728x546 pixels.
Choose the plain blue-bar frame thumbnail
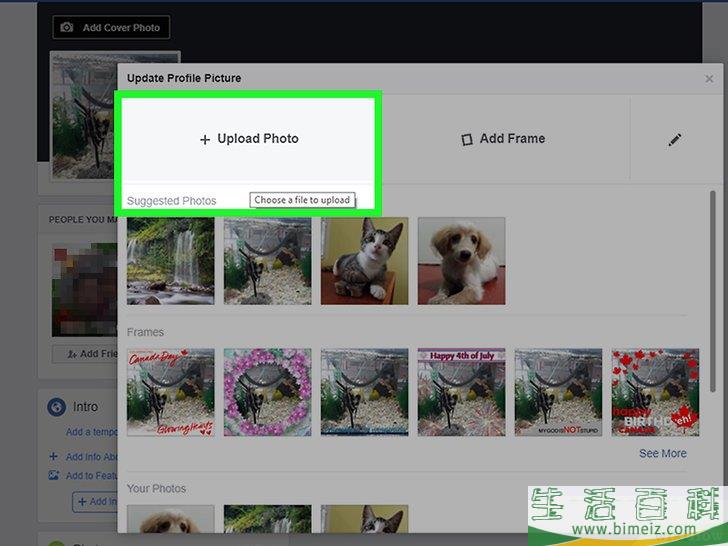point(364,392)
